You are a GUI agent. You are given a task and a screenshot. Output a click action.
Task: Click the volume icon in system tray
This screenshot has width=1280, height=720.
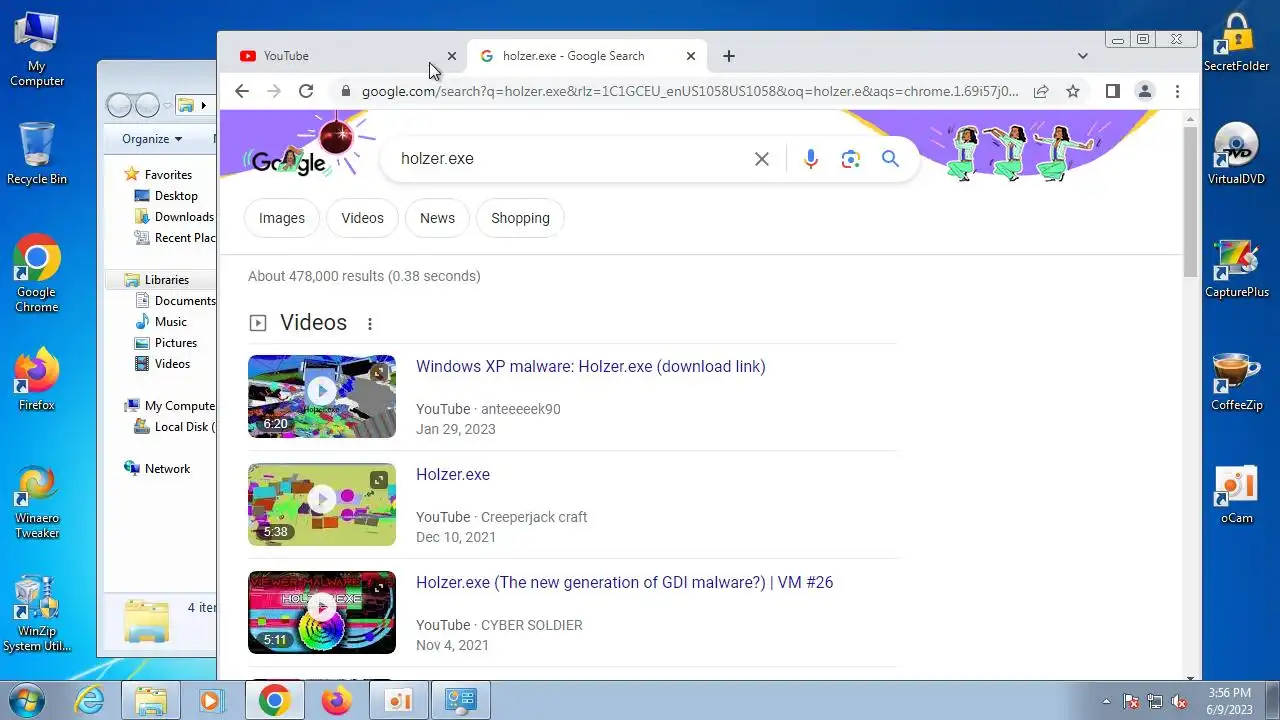pyautogui.click(x=1179, y=702)
